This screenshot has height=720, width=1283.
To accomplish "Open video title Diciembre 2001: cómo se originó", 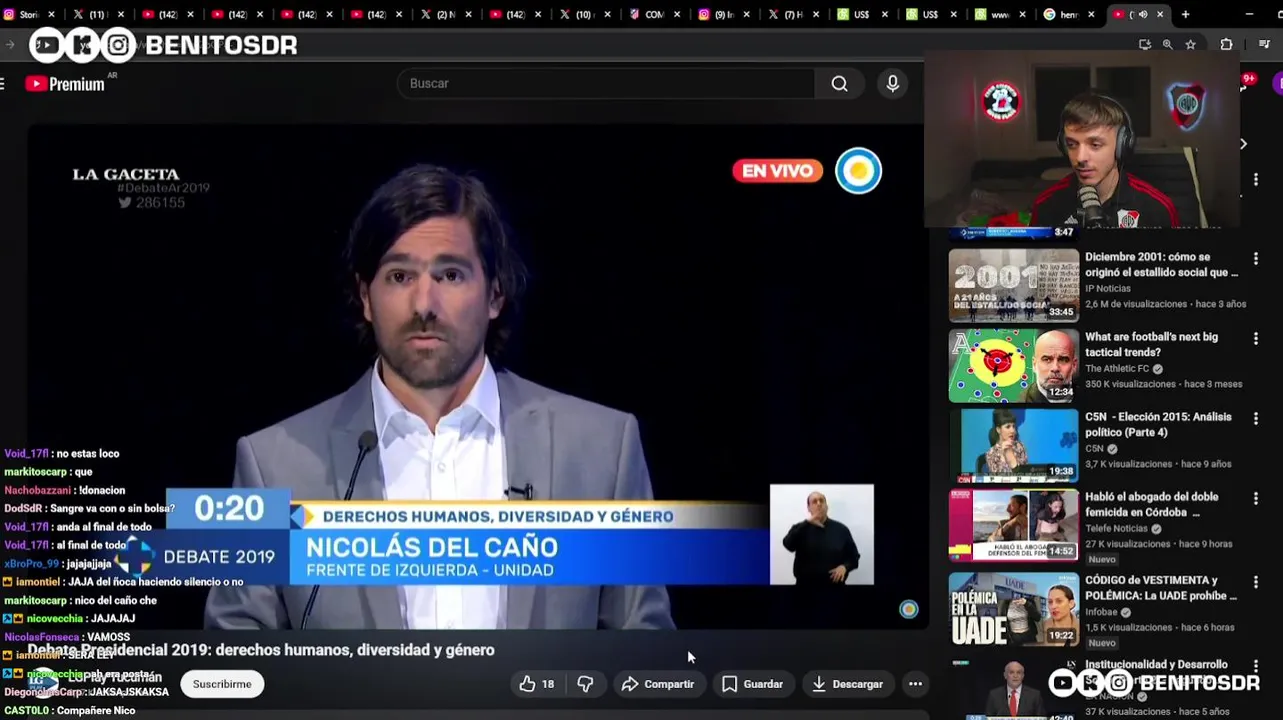I will tap(1161, 265).
